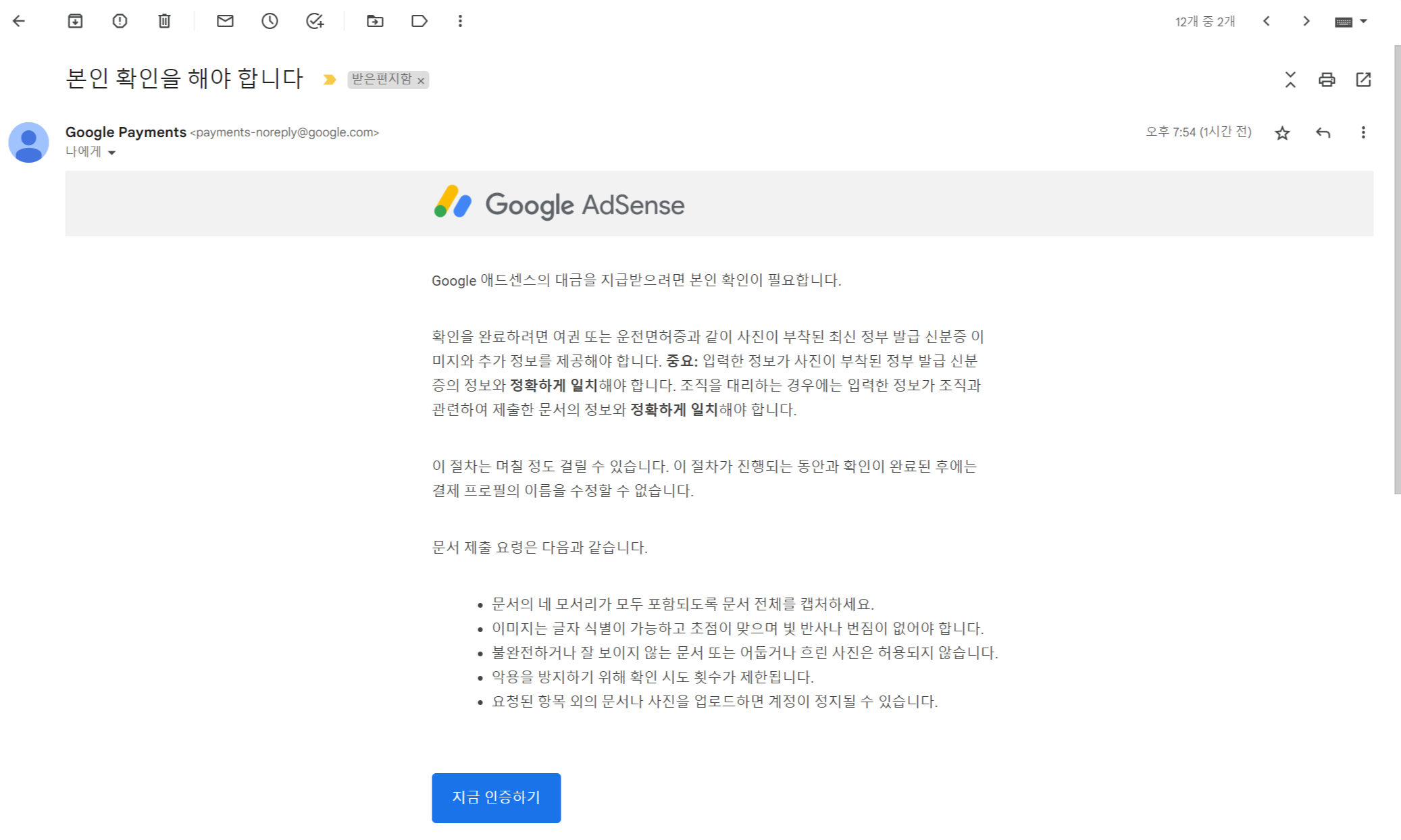1401x840 pixels.
Task: Open message more options menu
Action: pos(1363,132)
